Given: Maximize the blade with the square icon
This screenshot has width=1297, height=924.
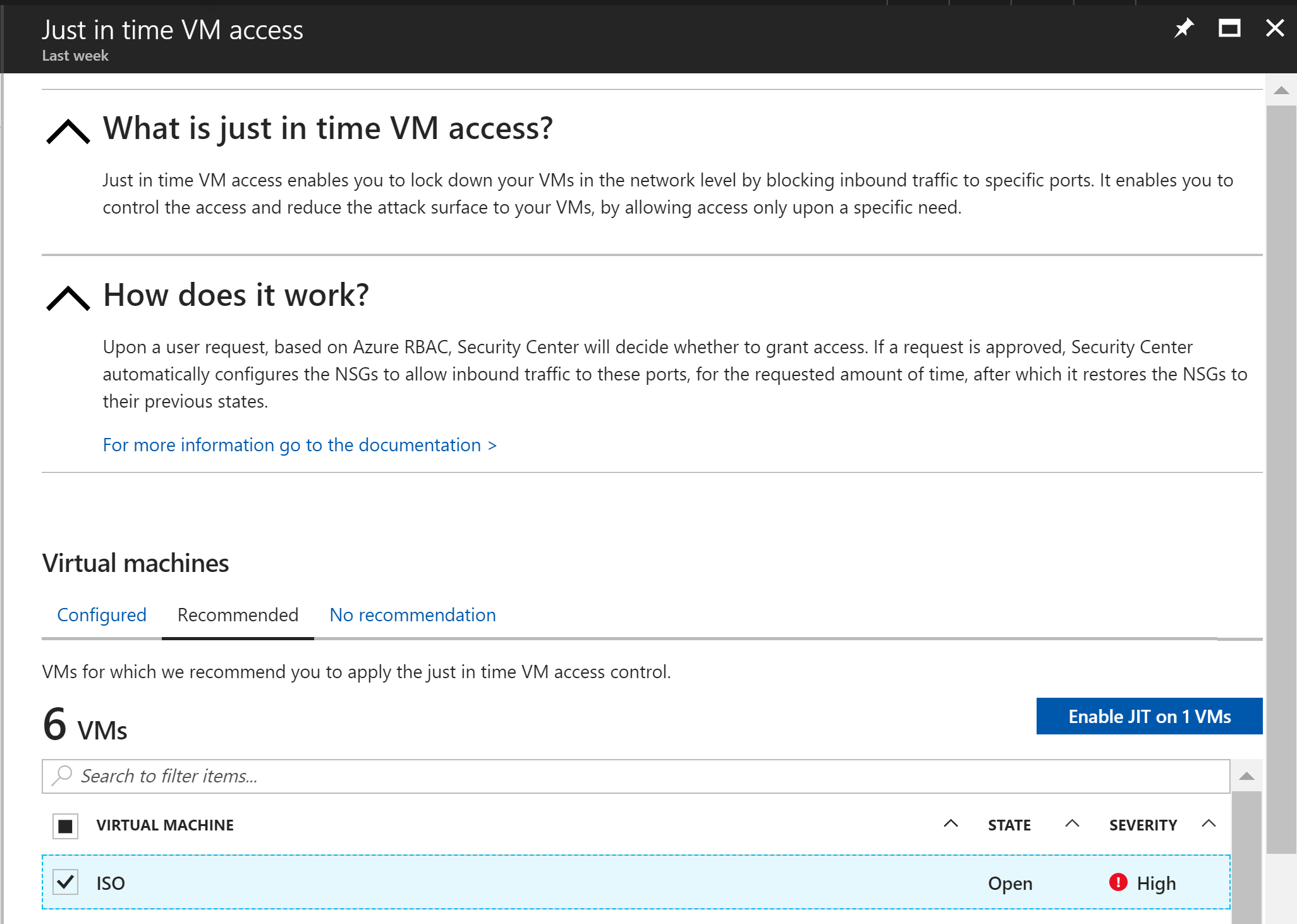Looking at the screenshot, I should [1229, 28].
